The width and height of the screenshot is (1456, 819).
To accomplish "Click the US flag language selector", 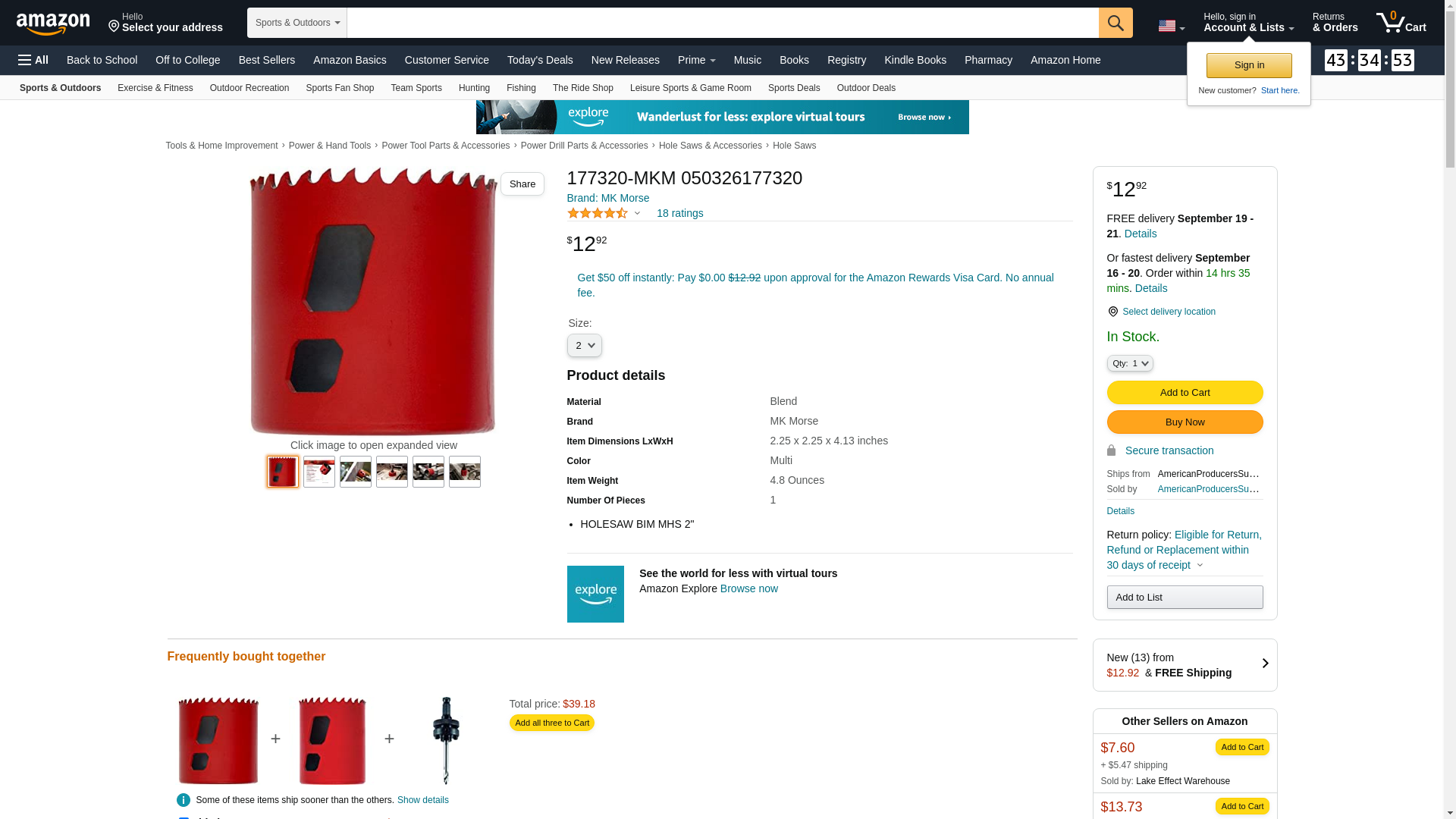I will pos(1171,27).
